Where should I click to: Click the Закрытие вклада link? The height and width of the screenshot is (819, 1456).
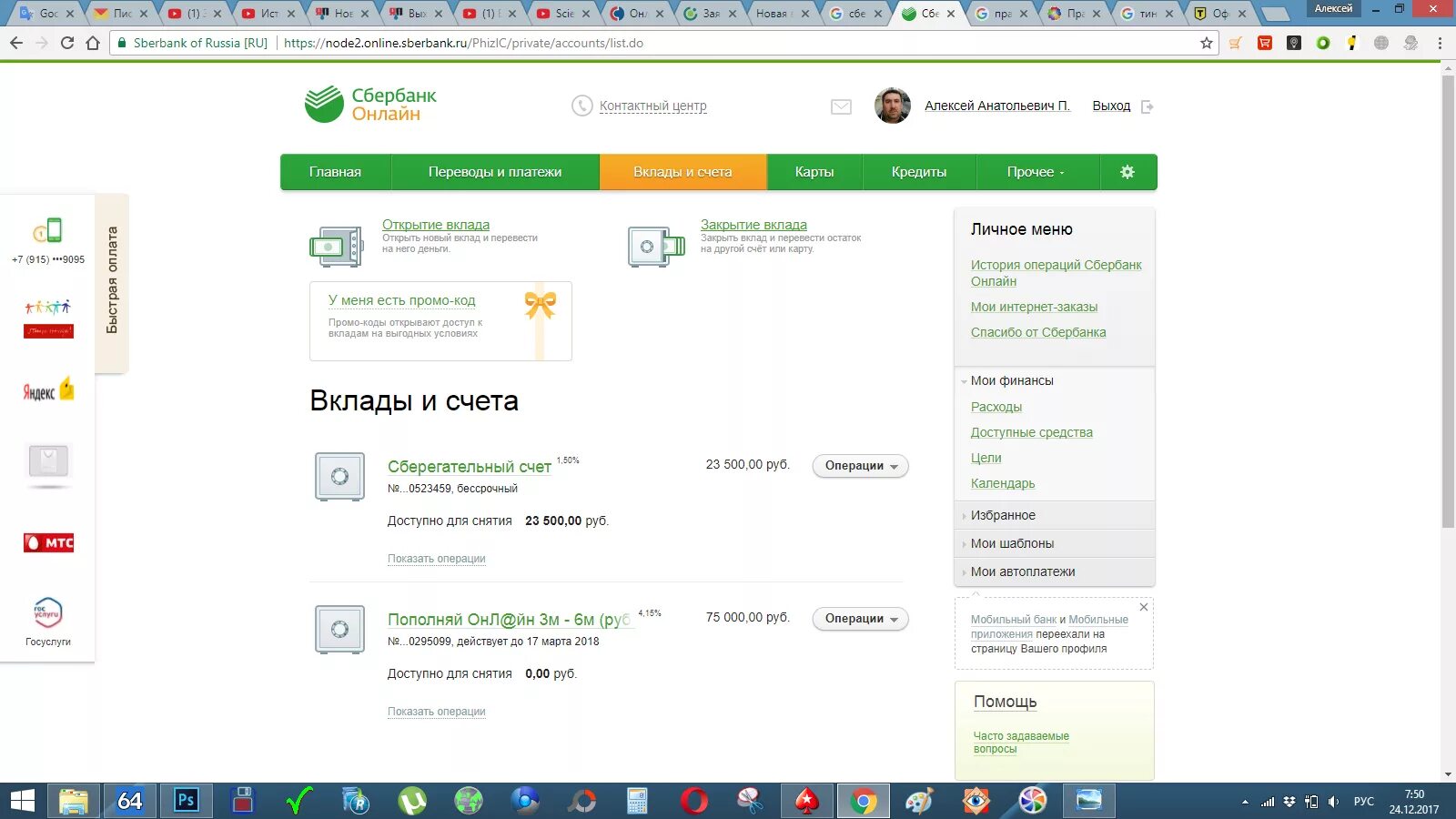[x=753, y=225]
